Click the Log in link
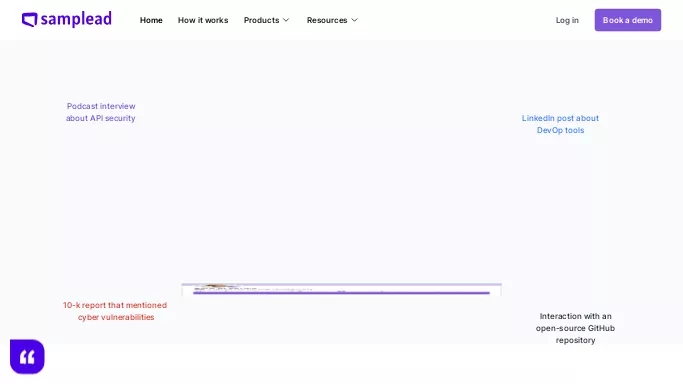Screen dimensions: 683x384 (567, 20)
